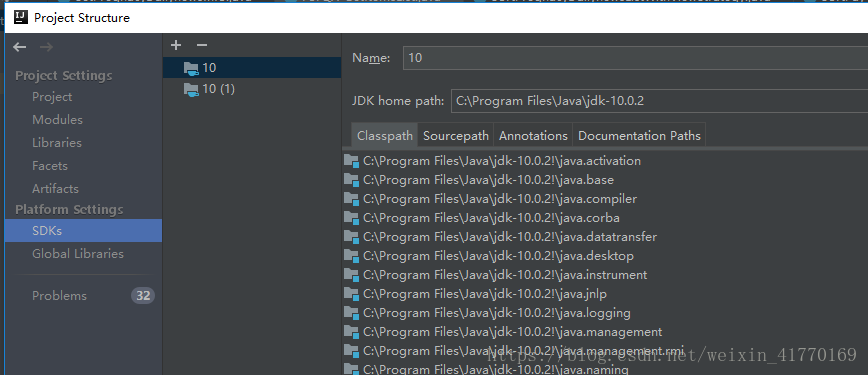Select SDKs under Platform Settings

83,230
